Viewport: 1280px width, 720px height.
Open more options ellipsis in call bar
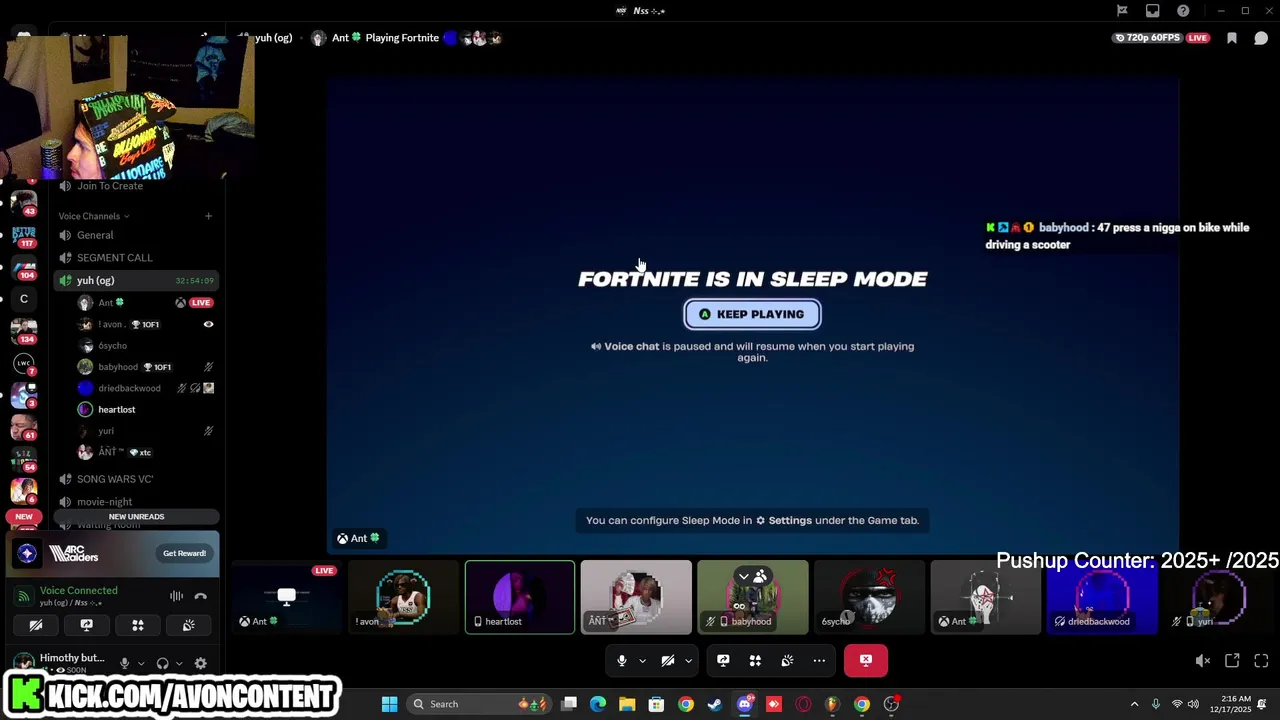click(x=819, y=660)
